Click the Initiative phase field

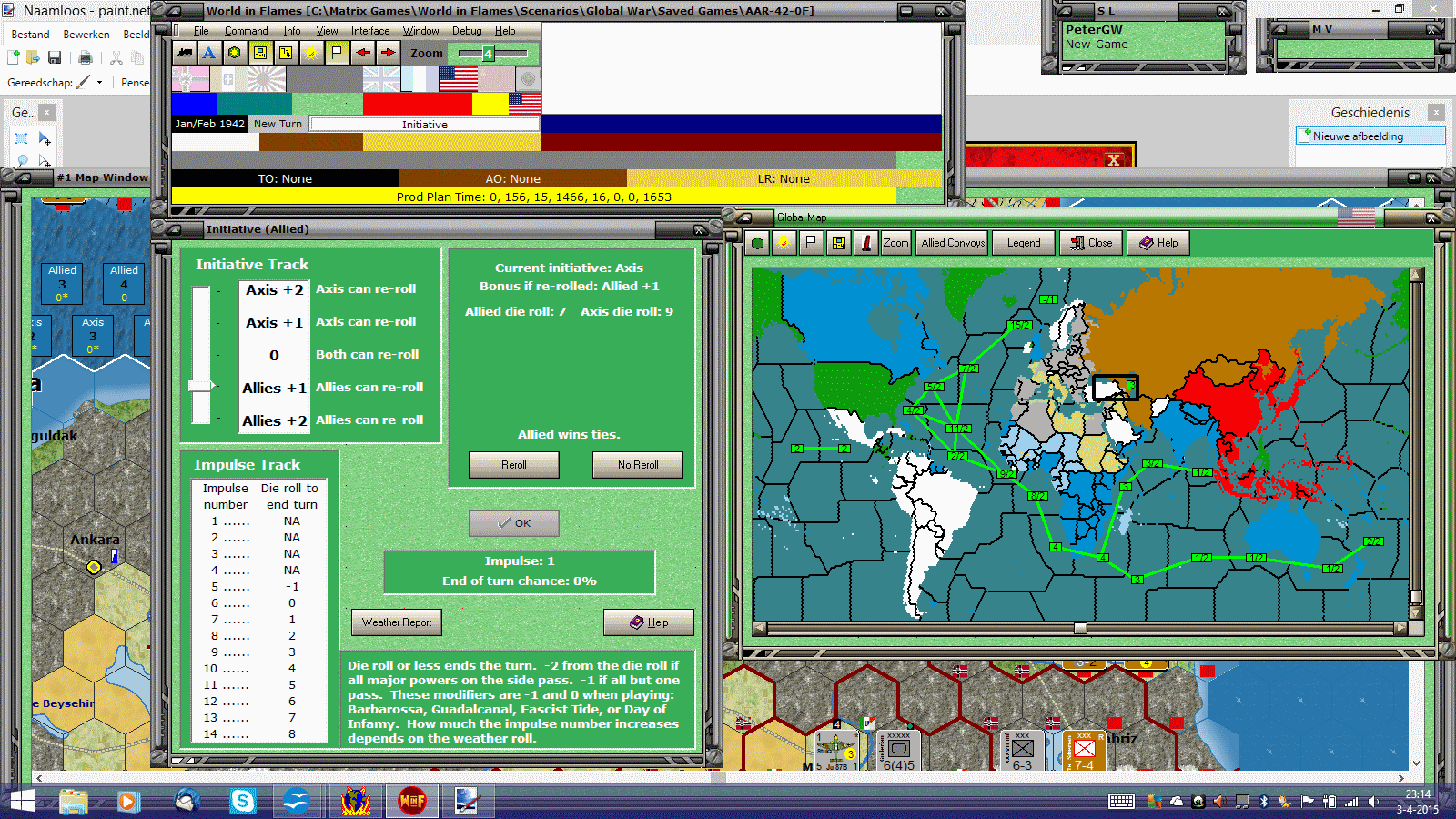tap(425, 125)
